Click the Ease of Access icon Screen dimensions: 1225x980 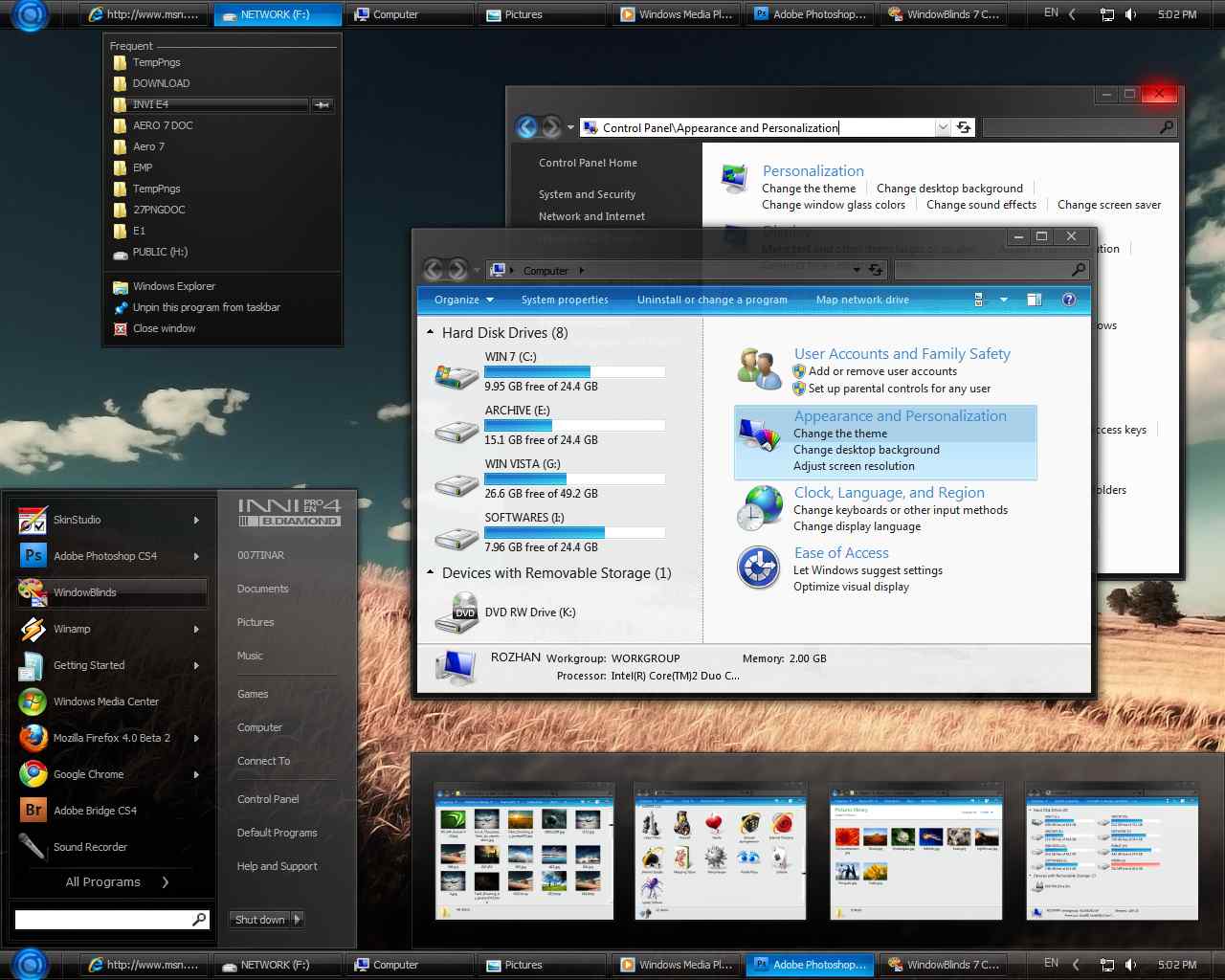pos(760,568)
